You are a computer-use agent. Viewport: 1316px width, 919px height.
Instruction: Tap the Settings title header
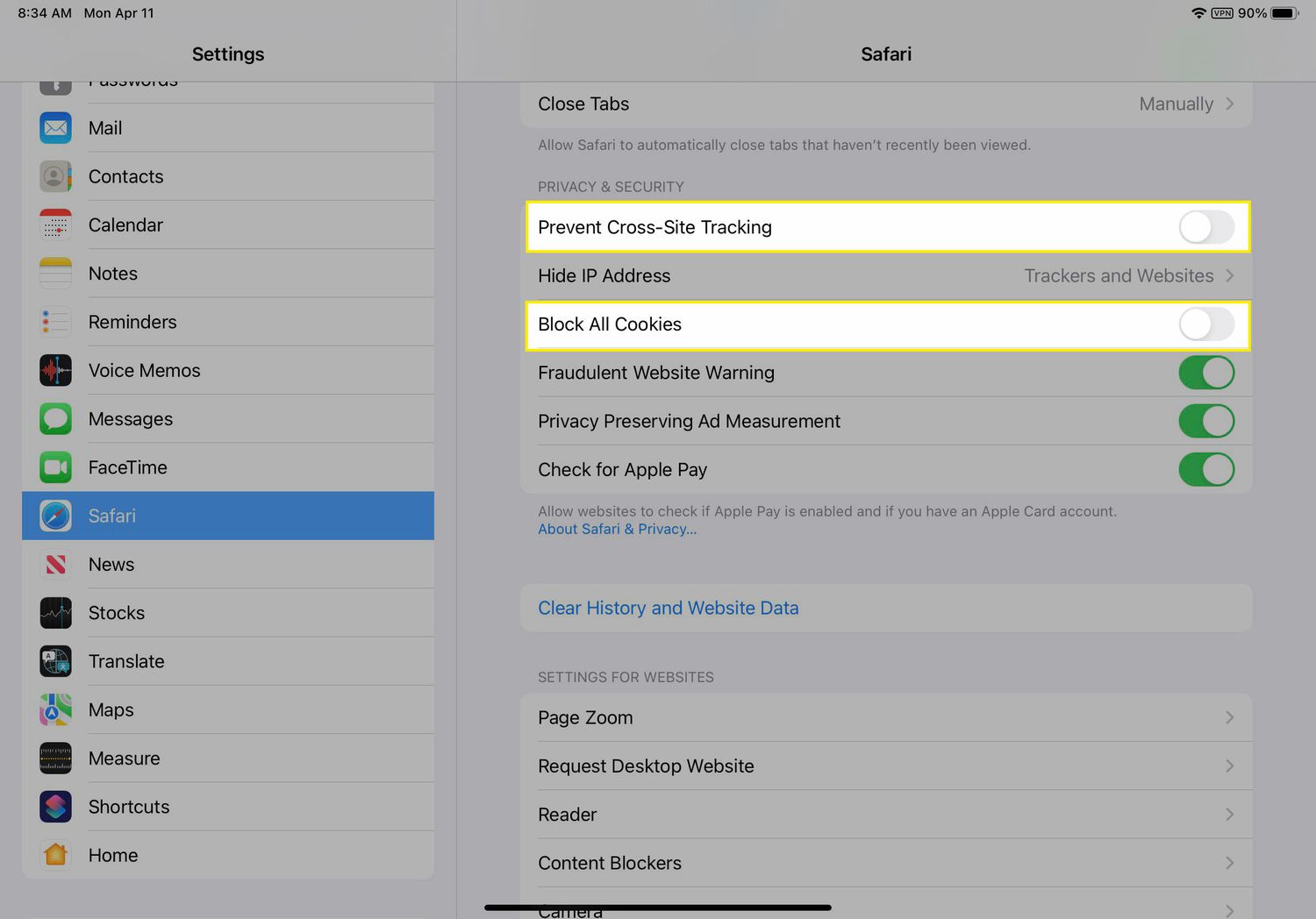[x=228, y=54]
